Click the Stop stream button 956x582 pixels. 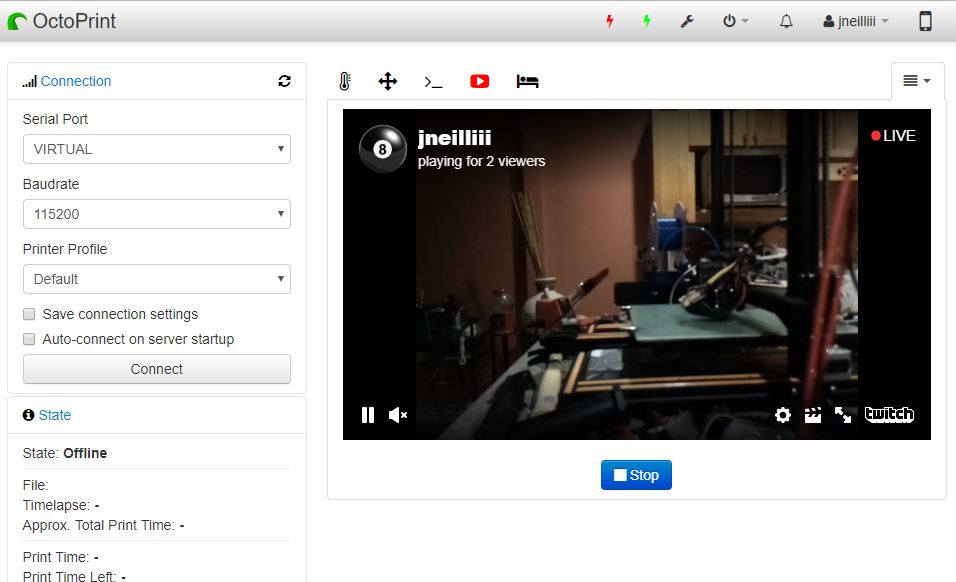(x=636, y=475)
